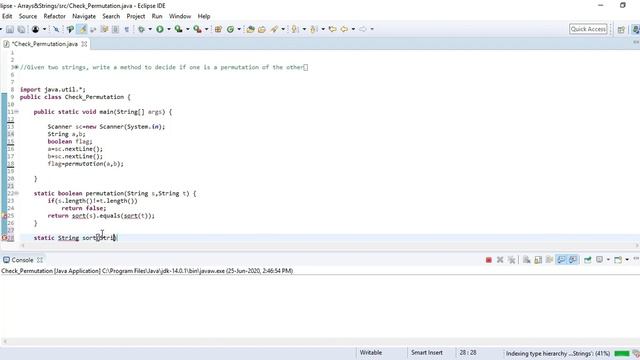640x360 pixels.
Task: Close the Check_Permutation.java editor tab
Action: [84, 44]
